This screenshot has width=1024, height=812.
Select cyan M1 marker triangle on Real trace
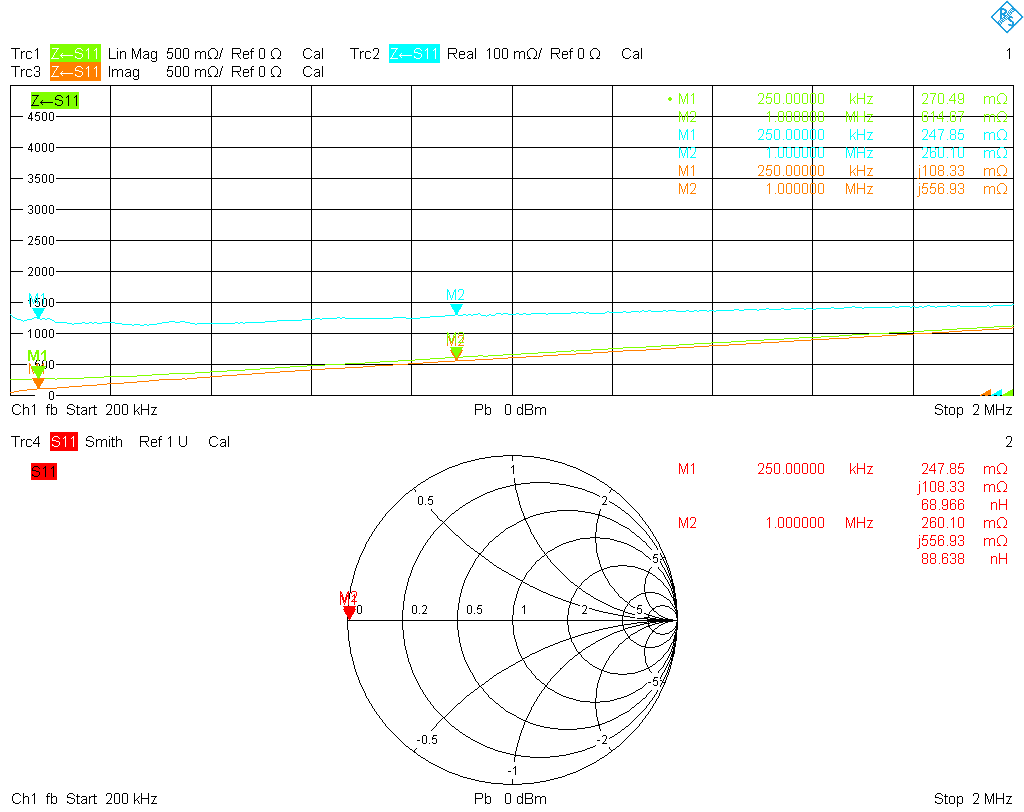tap(39, 314)
